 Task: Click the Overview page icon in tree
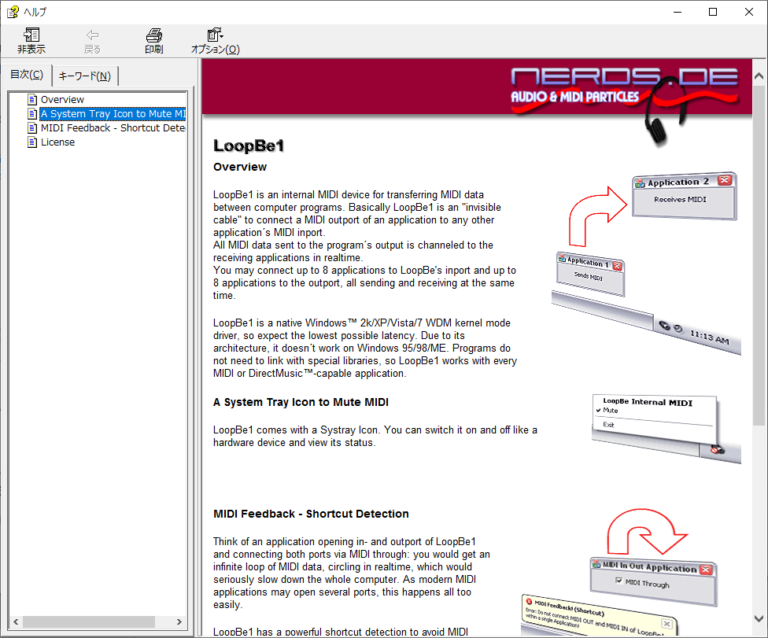(x=32, y=100)
